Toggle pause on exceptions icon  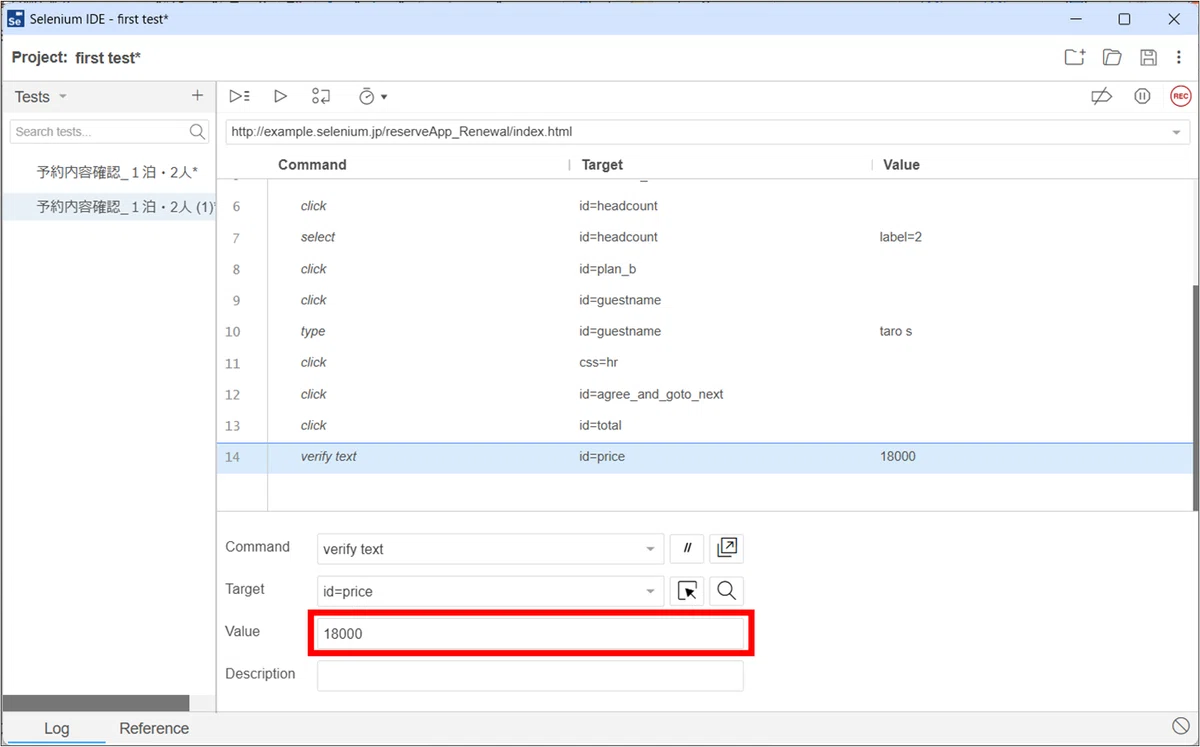[1142, 96]
